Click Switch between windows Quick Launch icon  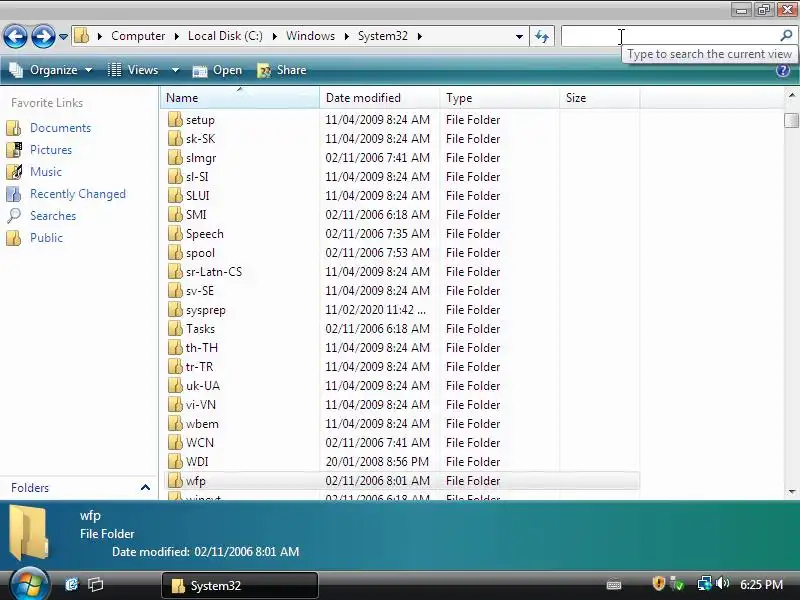95,584
